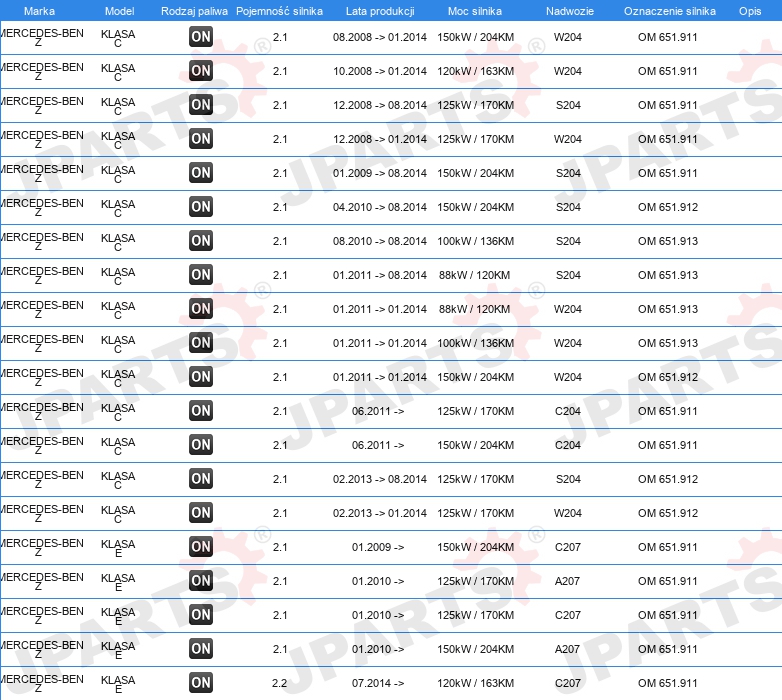Click C207 body cell in the 07.2014 row
Viewport: 782px width, 700px height.
[x=568, y=683]
